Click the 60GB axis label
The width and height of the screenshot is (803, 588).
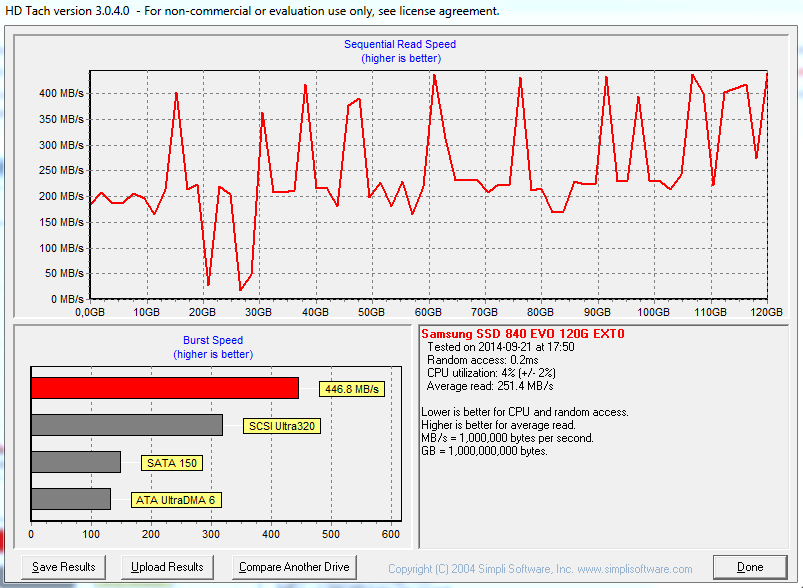coord(428,312)
